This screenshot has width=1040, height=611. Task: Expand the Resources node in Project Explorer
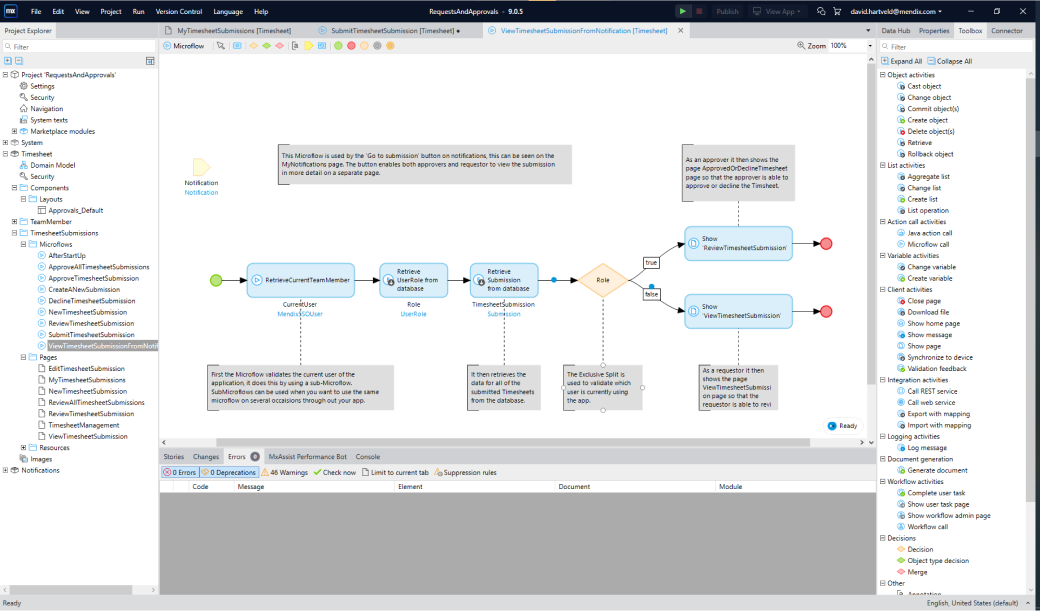click(x=23, y=448)
